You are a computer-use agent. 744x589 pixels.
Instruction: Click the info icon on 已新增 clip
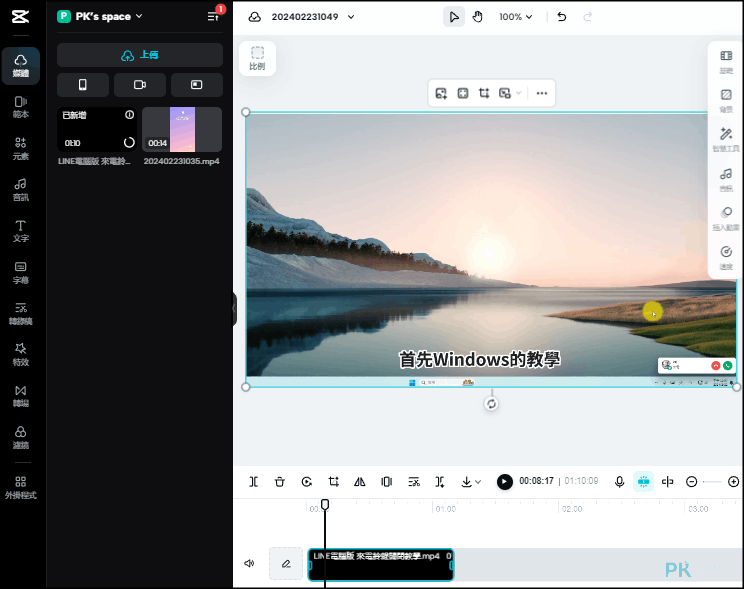click(129, 115)
